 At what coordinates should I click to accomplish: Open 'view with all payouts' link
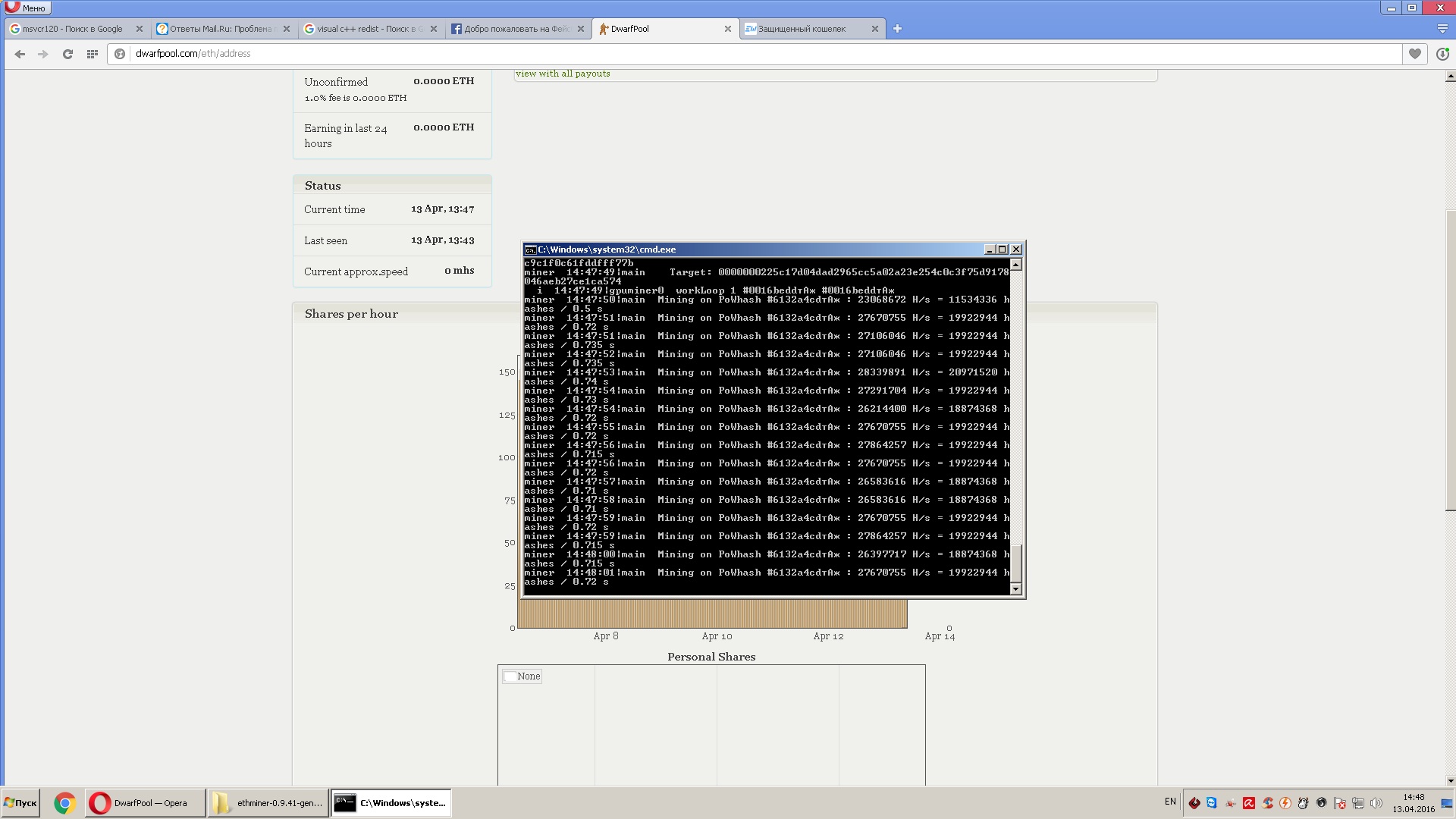coord(563,74)
